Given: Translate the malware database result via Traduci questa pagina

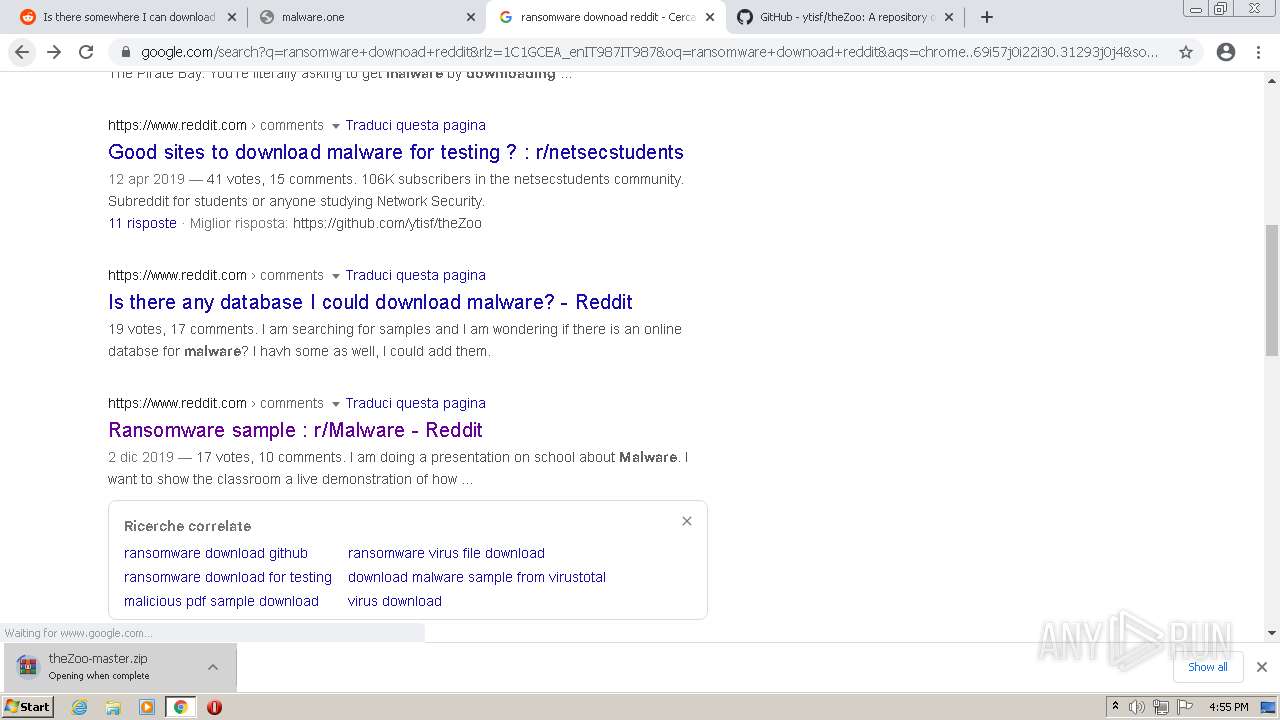Looking at the screenshot, I should click(x=415, y=275).
